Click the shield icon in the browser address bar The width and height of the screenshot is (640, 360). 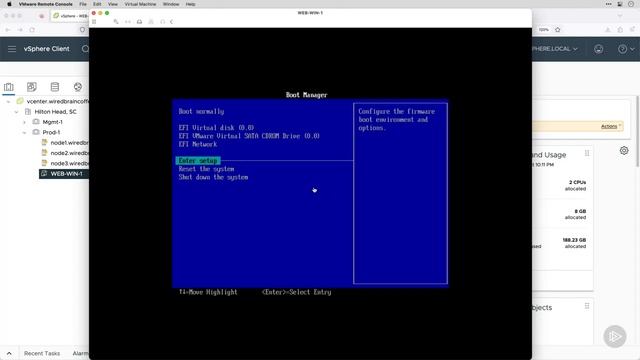[82, 30]
